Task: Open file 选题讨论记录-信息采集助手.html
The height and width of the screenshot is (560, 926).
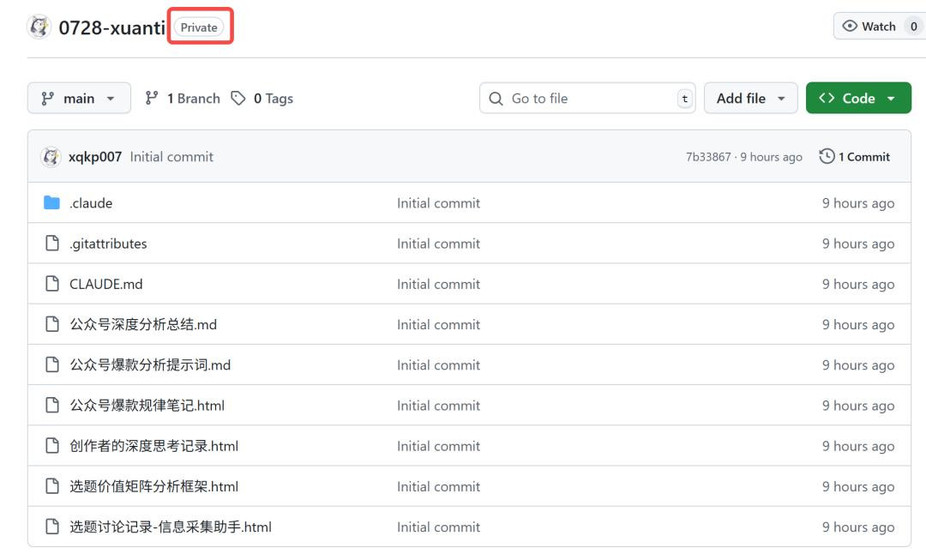Action: pyautogui.click(x=171, y=527)
